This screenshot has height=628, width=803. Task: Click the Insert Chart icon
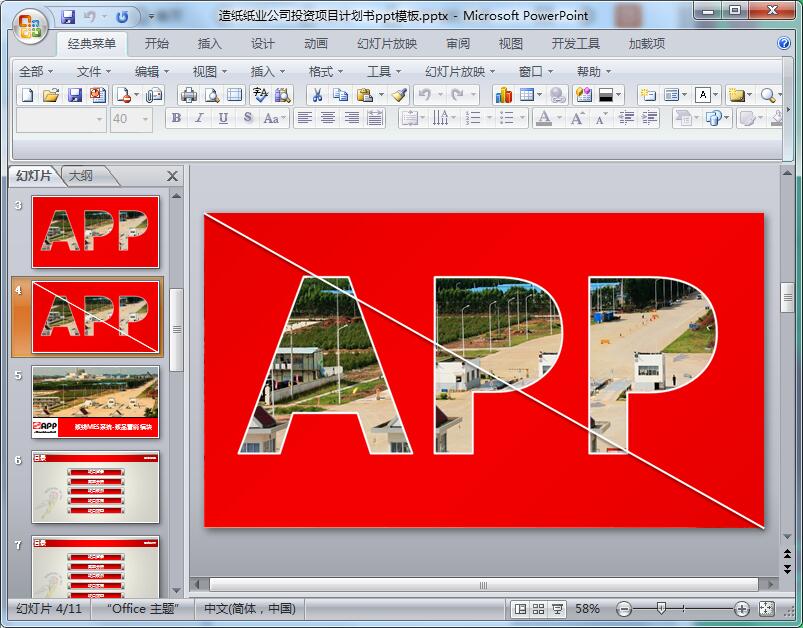503,95
